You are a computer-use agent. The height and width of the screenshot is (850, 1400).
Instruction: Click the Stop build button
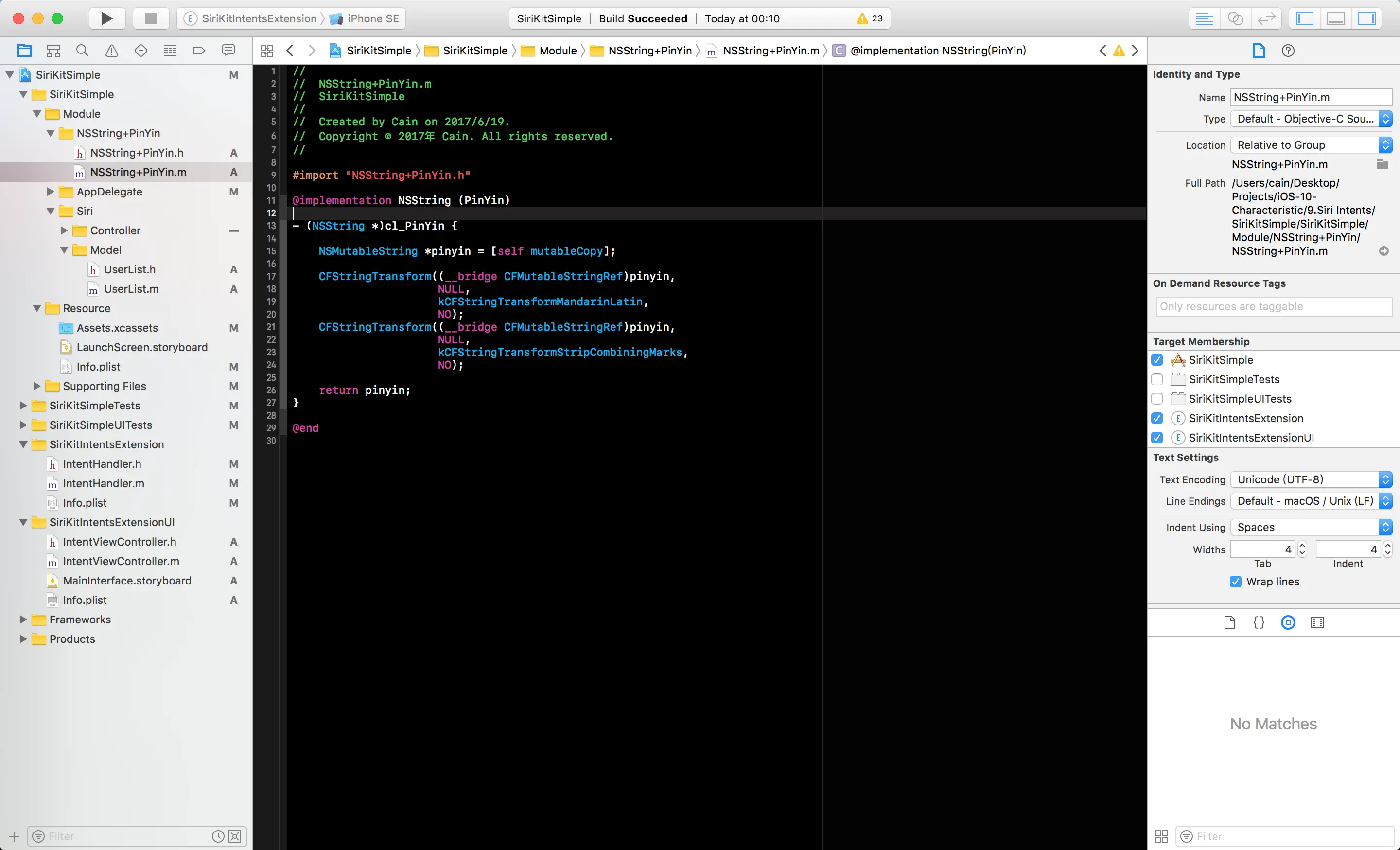[151, 18]
